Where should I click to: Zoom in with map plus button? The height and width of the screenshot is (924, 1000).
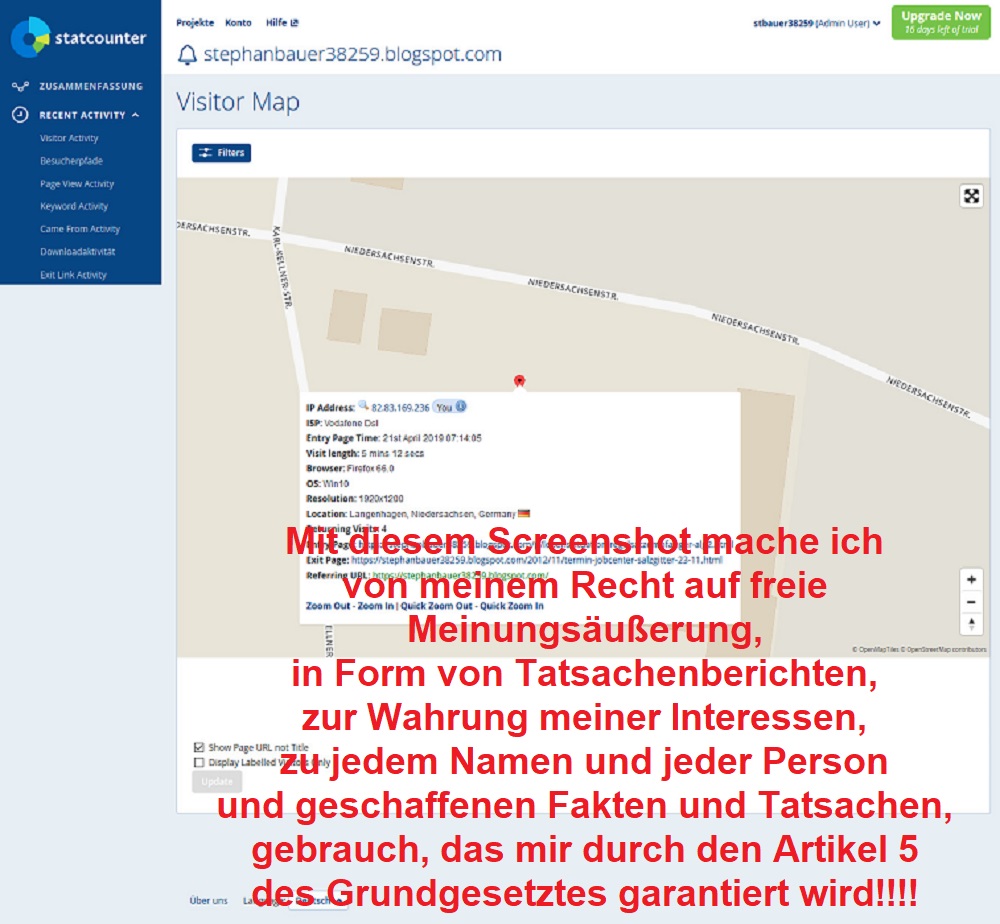coord(971,580)
